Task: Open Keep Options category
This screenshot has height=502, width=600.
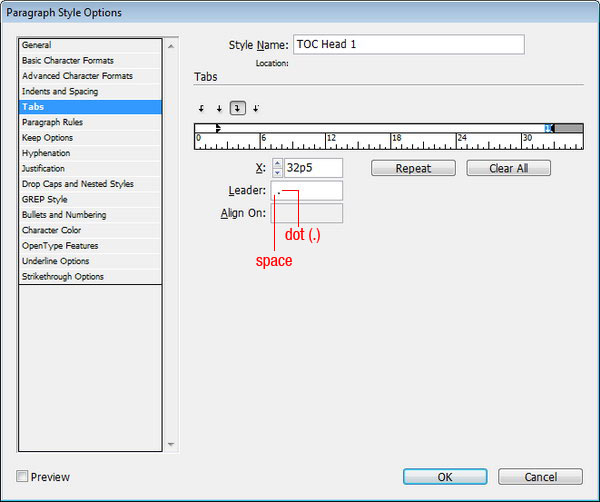Action: click(x=90, y=138)
